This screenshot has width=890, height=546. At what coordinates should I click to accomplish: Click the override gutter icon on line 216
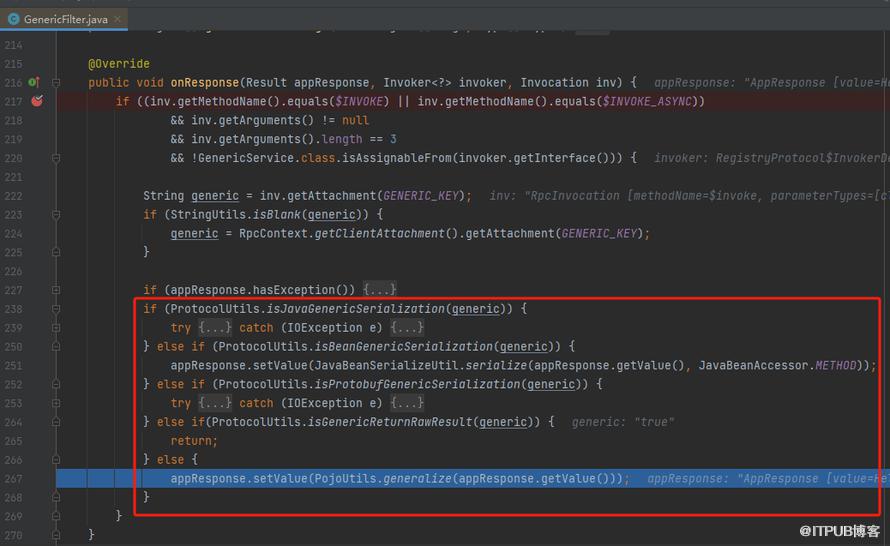pyautogui.click(x=34, y=82)
